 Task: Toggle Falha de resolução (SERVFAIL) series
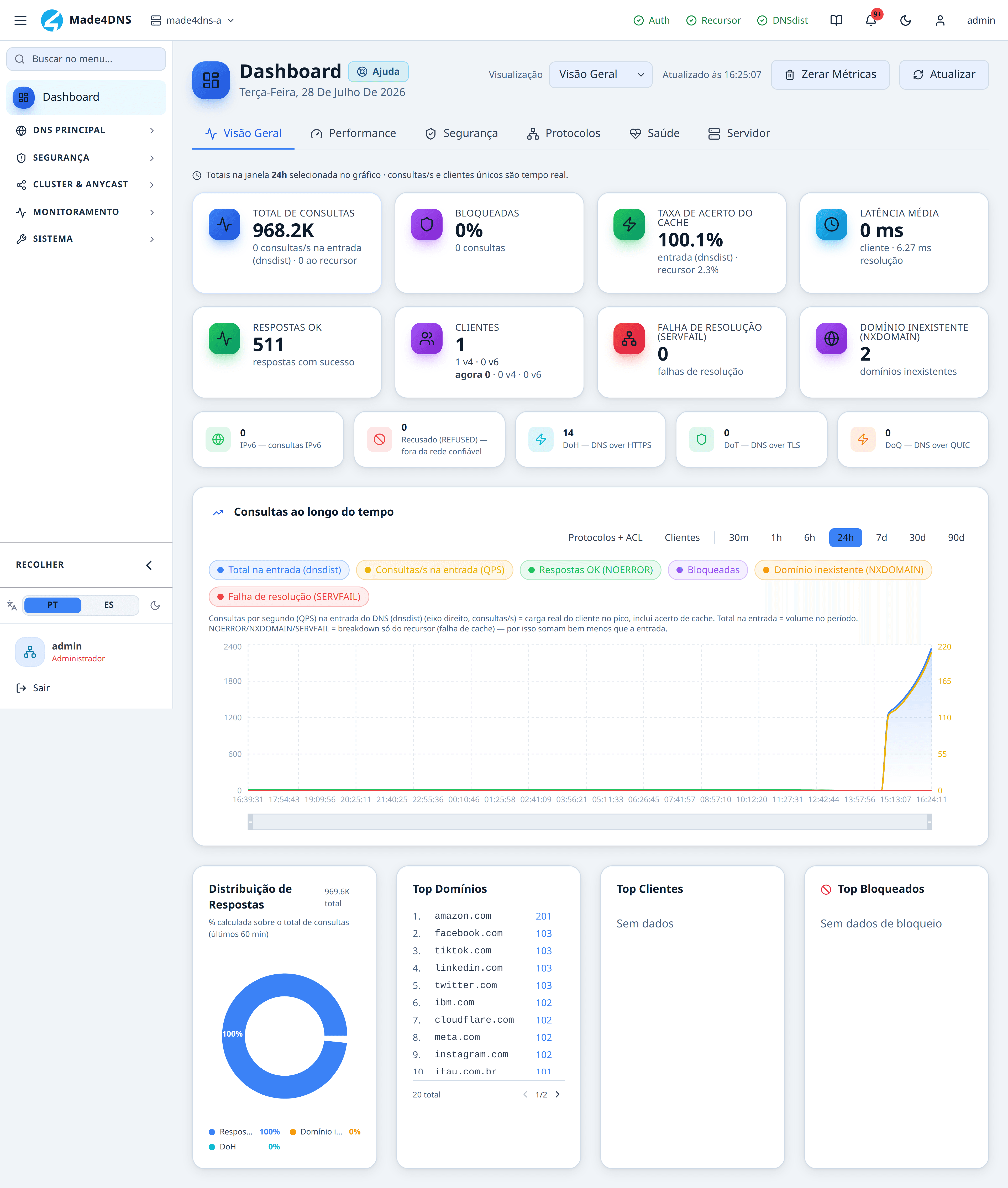tap(288, 597)
